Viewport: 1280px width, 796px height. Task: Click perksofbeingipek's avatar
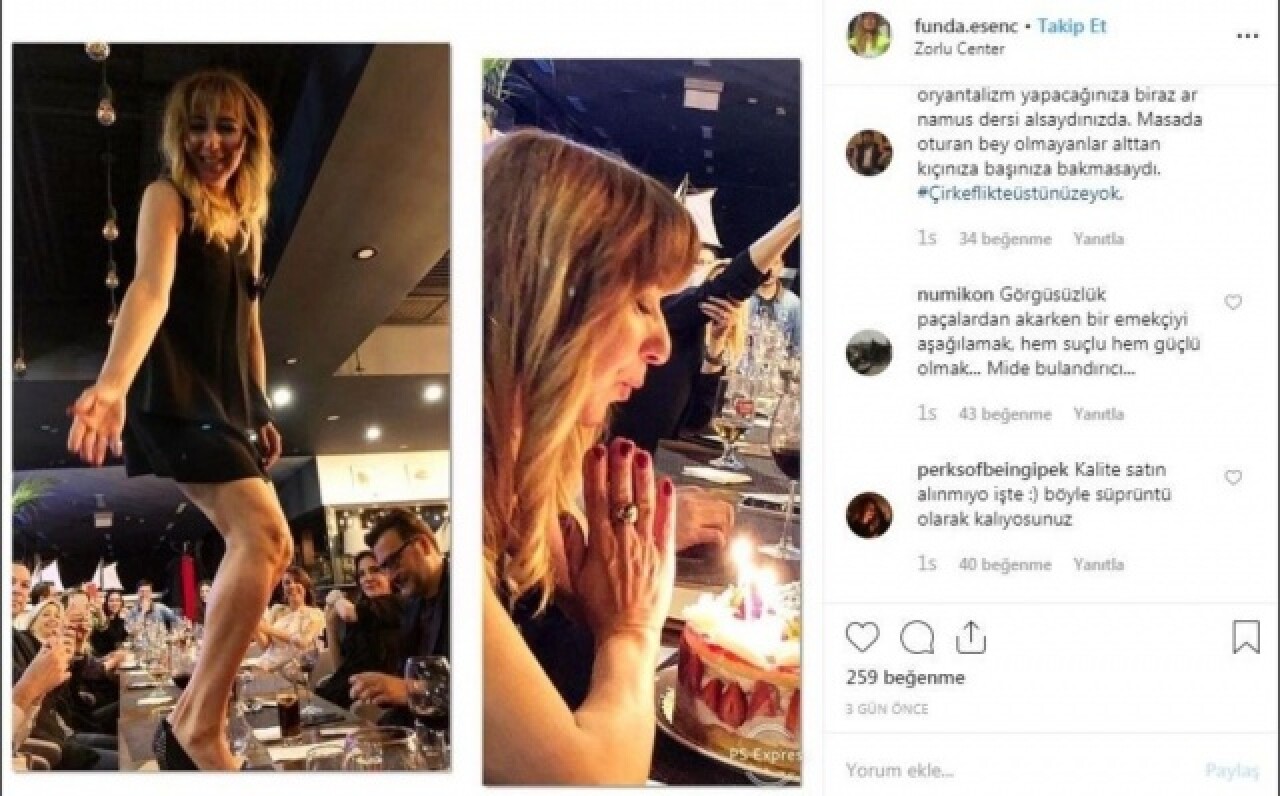pos(868,515)
